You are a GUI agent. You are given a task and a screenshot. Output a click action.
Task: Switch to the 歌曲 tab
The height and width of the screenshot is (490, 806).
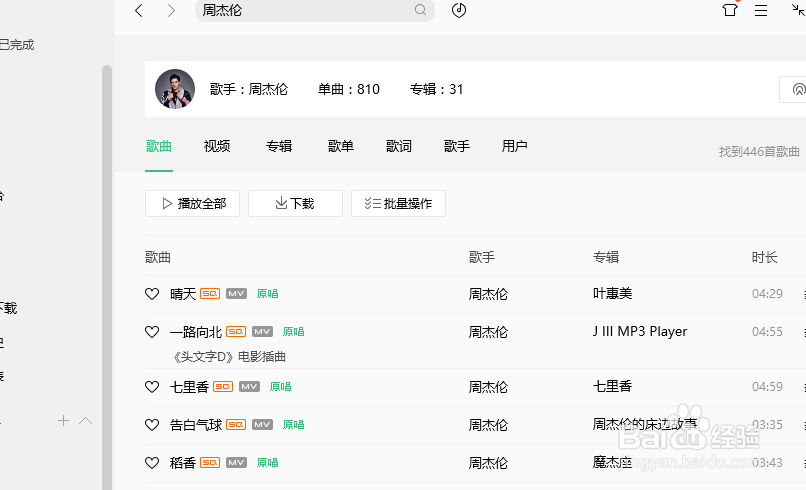point(158,146)
